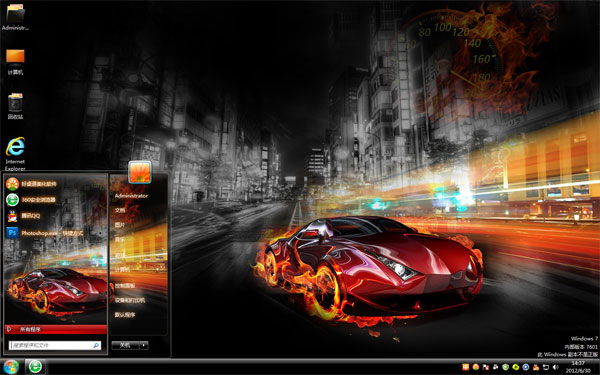Open the 360 browser taskbar button

point(36,367)
